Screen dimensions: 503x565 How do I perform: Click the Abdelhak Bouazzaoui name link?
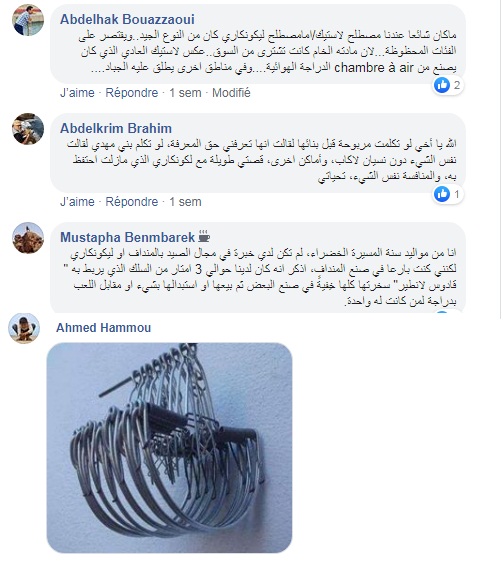pyautogui.click(x=127, y=19)
